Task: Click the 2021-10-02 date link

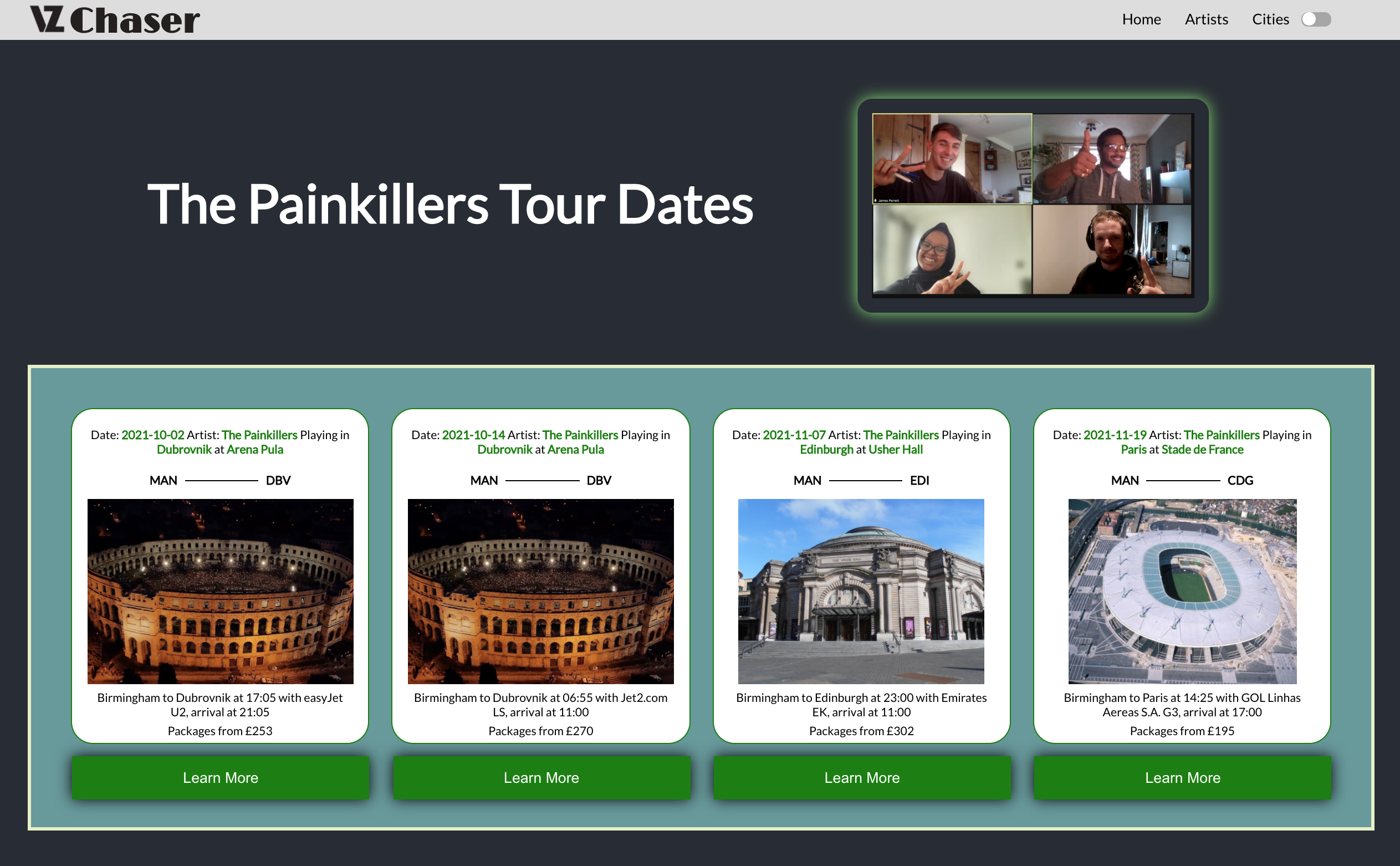Action: point(152,435)
